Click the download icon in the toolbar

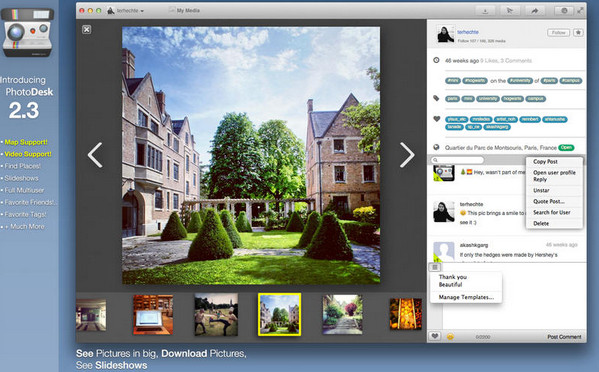(485, 11)
